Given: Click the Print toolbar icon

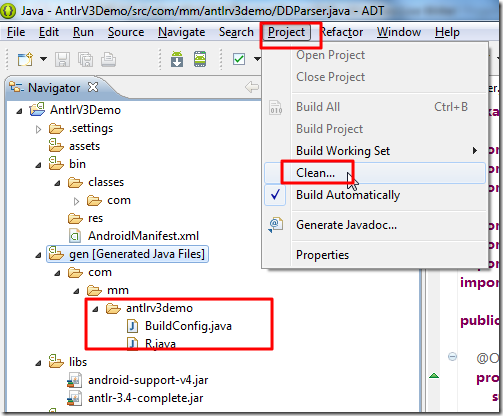Looking at the screenshot, I should pos(109,60).
